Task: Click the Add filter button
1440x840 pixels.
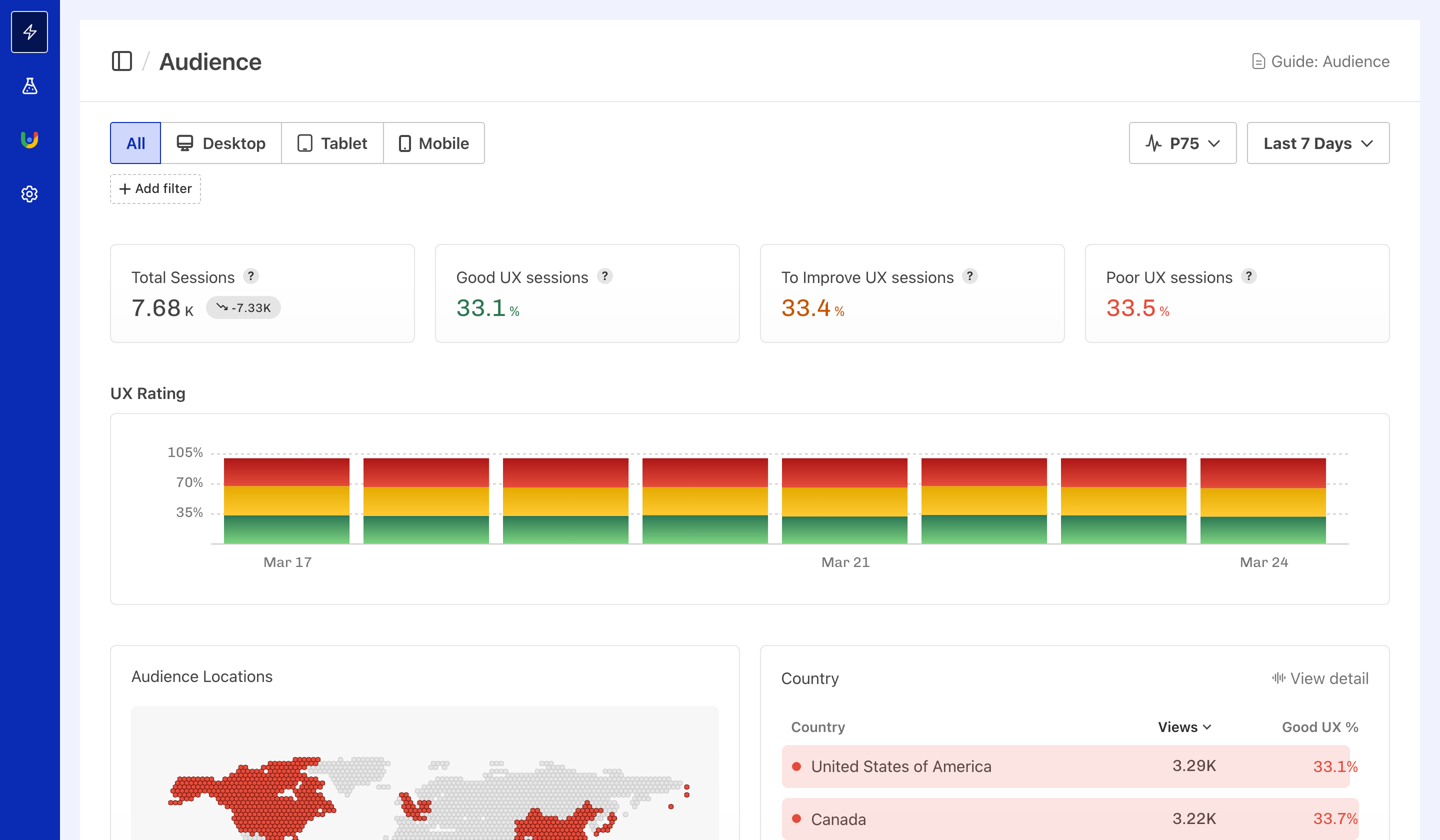Action: tap(155, 188)
